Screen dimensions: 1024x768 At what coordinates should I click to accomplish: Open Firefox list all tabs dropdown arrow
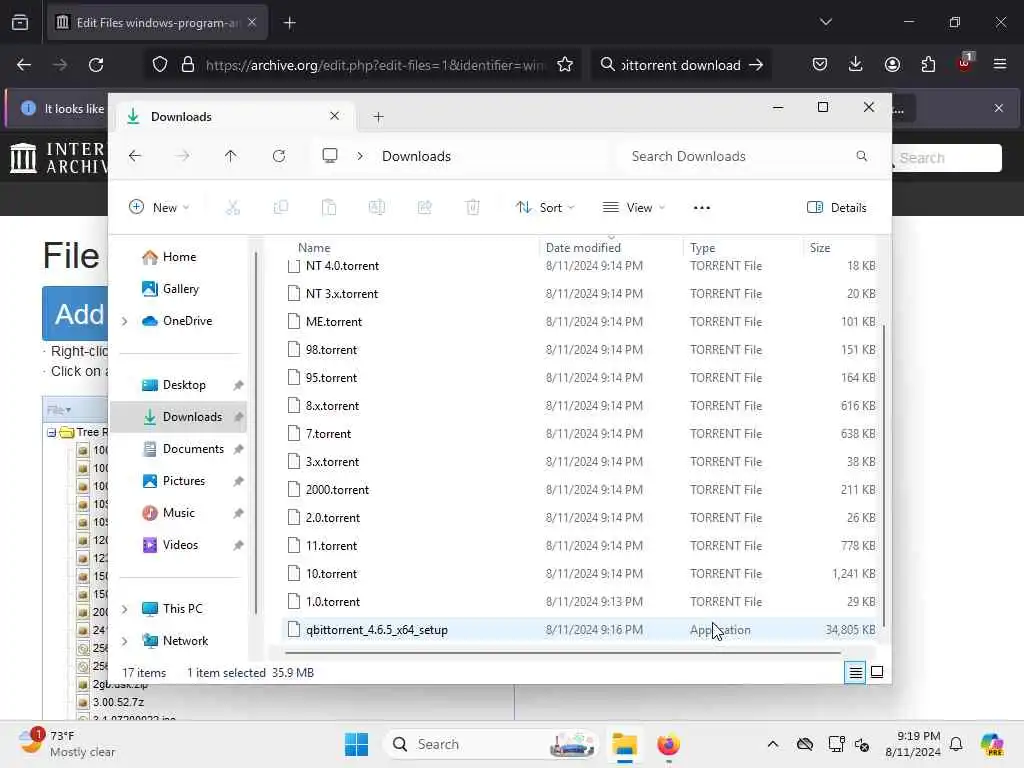tap(825, 22)
